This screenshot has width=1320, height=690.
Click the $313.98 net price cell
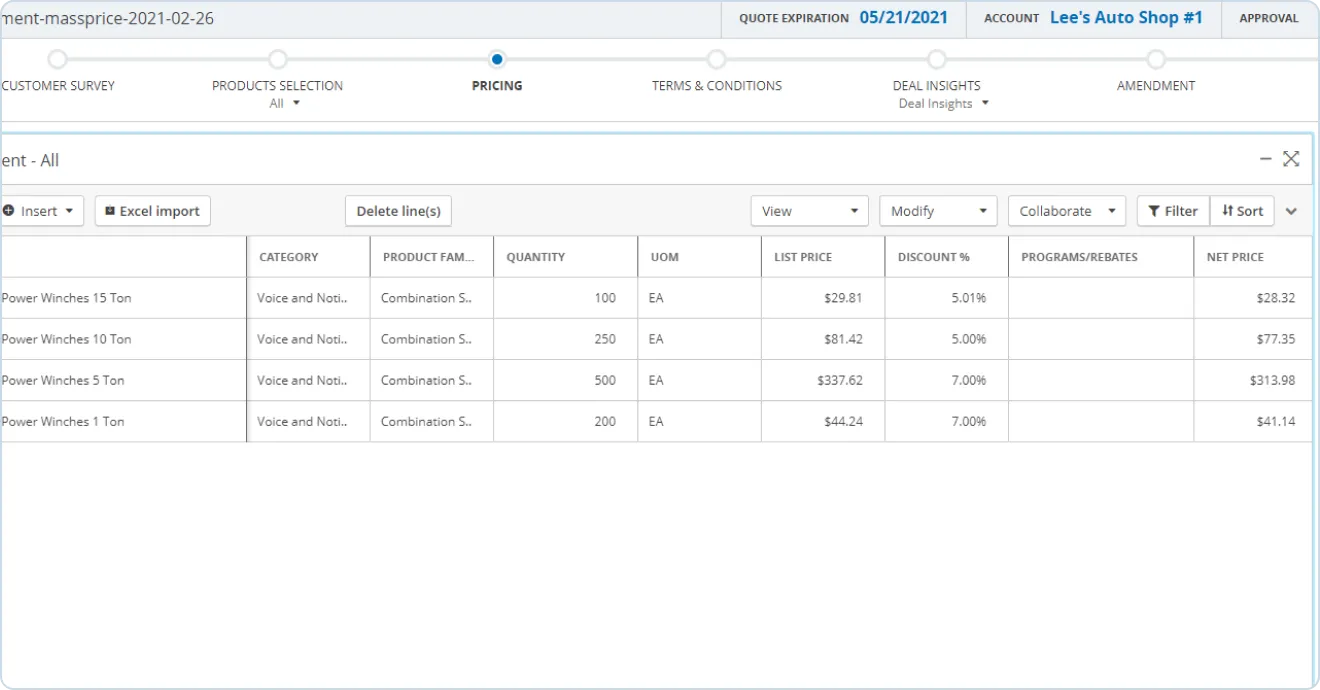coord(1253,380)
